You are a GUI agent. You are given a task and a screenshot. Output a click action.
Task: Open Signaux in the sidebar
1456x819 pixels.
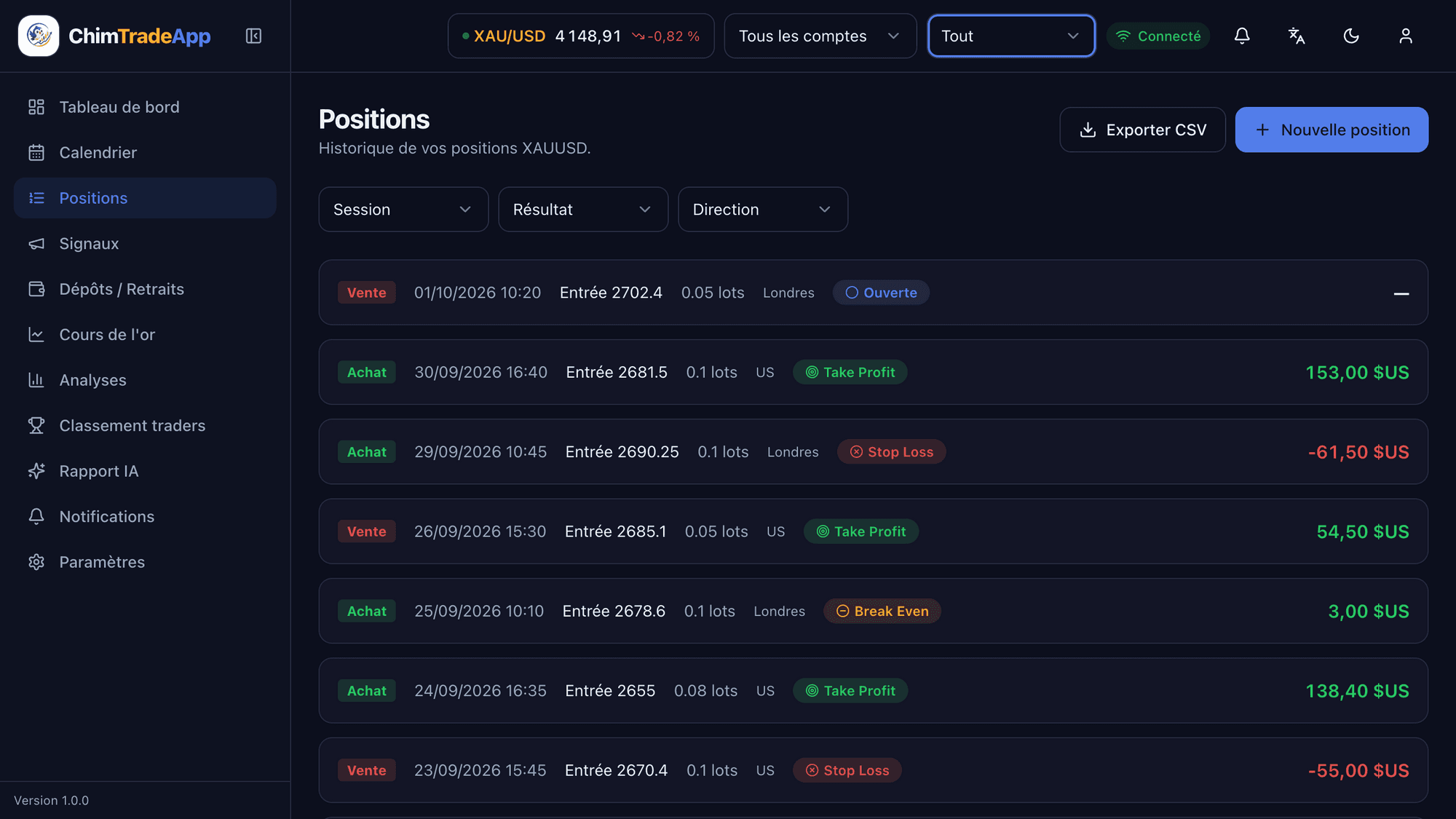point(145,243)
